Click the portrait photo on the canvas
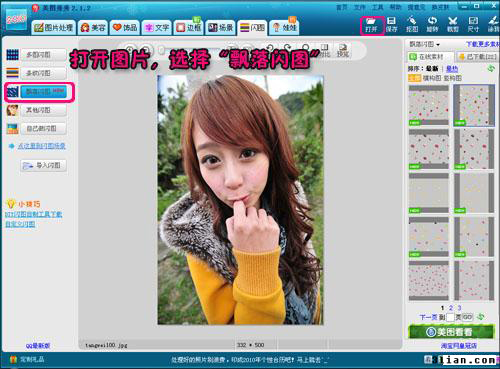This screenshot has width=500, height=369. tap(240, 200)
